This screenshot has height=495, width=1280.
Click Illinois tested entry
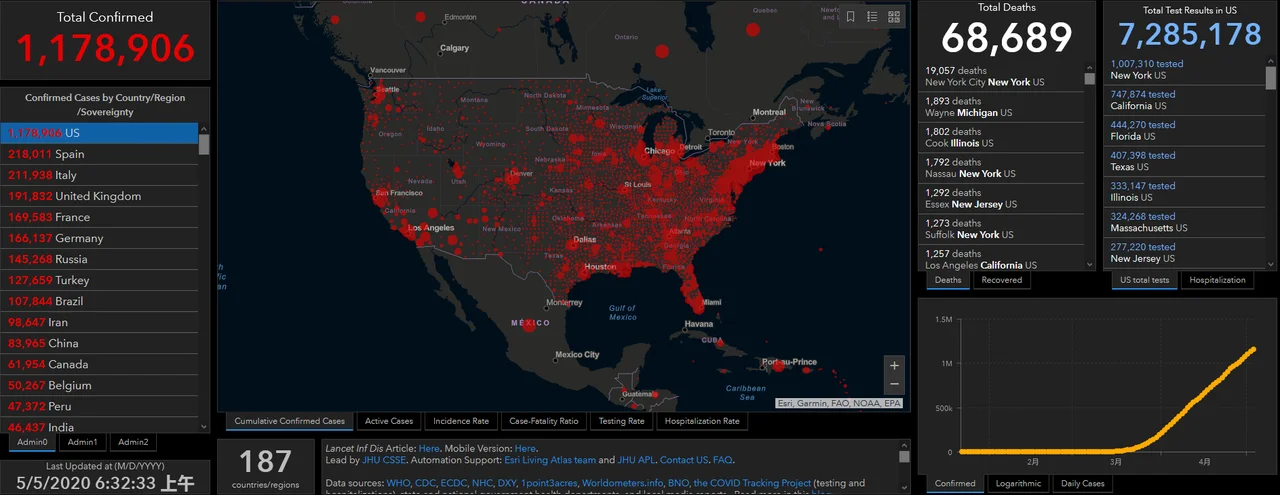click(1185, 191)
